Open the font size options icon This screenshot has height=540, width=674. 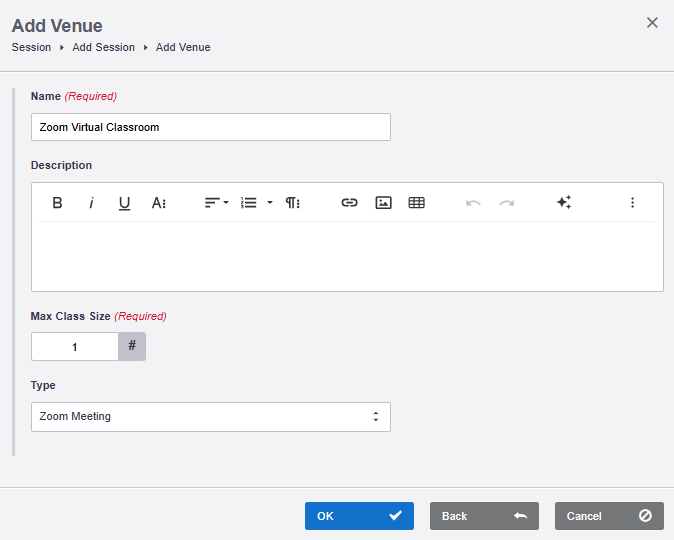[159, 202]
